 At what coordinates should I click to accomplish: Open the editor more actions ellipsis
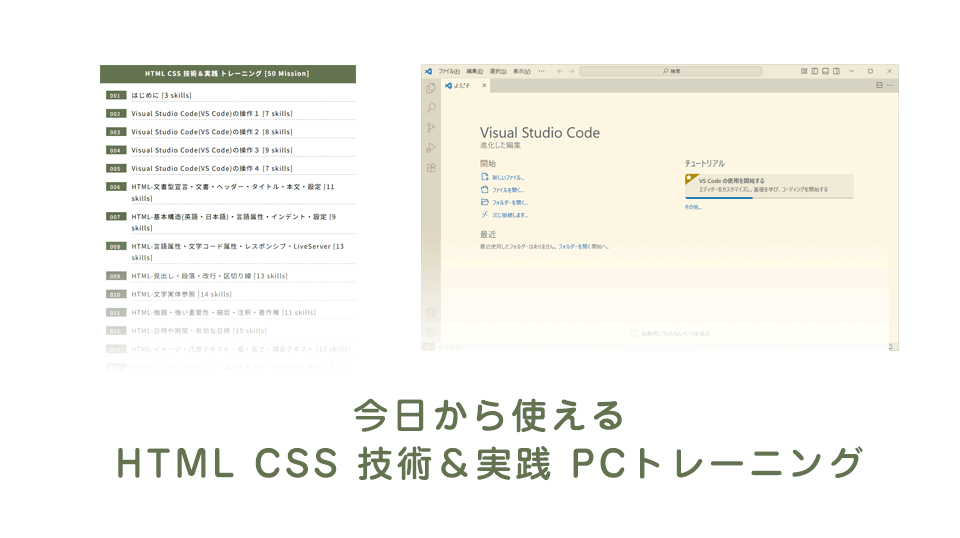pos(890,85)
